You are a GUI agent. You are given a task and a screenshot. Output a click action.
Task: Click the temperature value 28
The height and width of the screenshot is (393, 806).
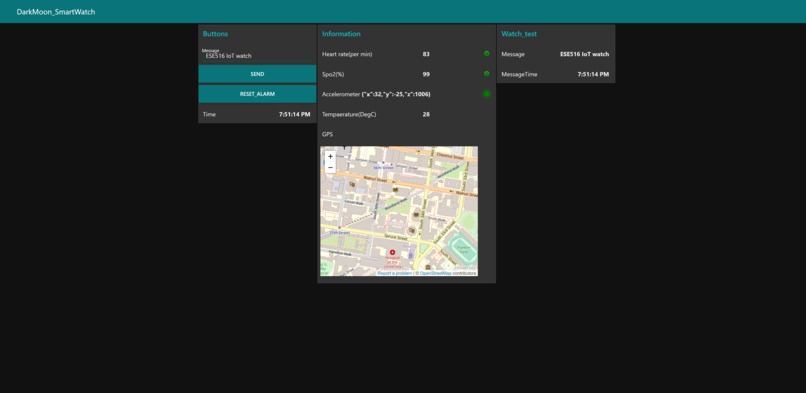(426, 115)
